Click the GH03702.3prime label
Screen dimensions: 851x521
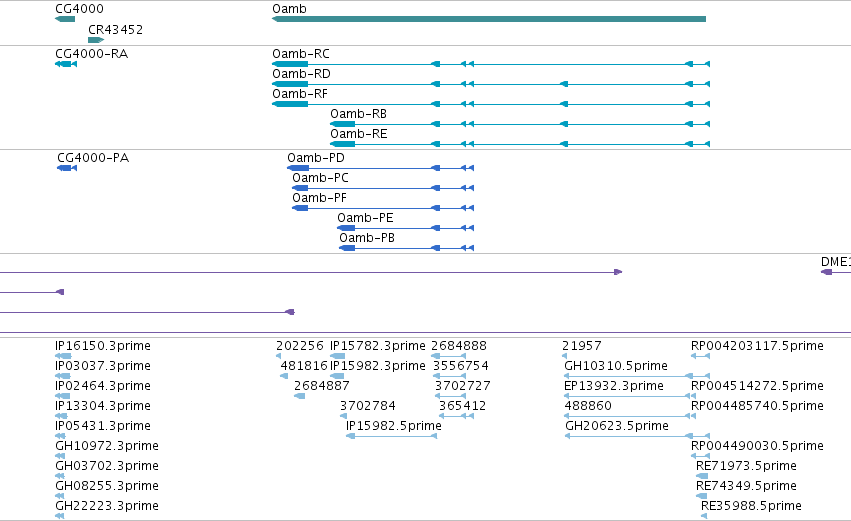(x=107, y=466)
